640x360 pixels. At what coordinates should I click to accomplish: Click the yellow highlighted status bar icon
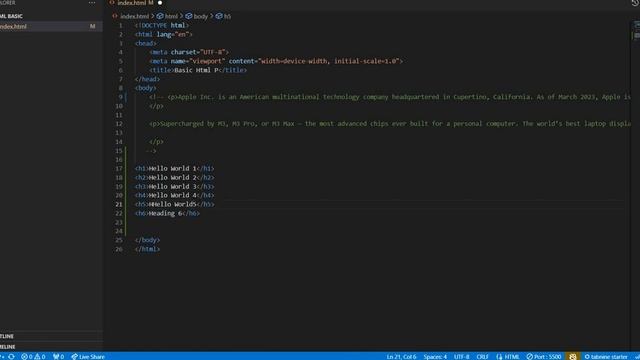[572, 356]
